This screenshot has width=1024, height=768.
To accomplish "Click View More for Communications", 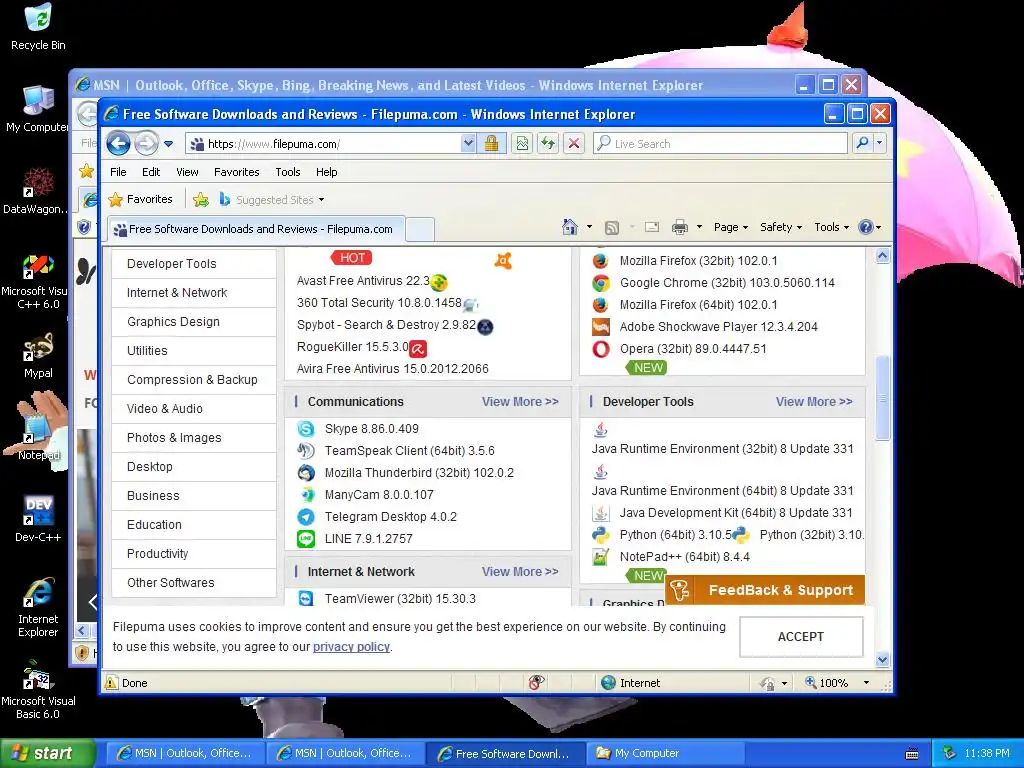I will (x=520, y=402).
